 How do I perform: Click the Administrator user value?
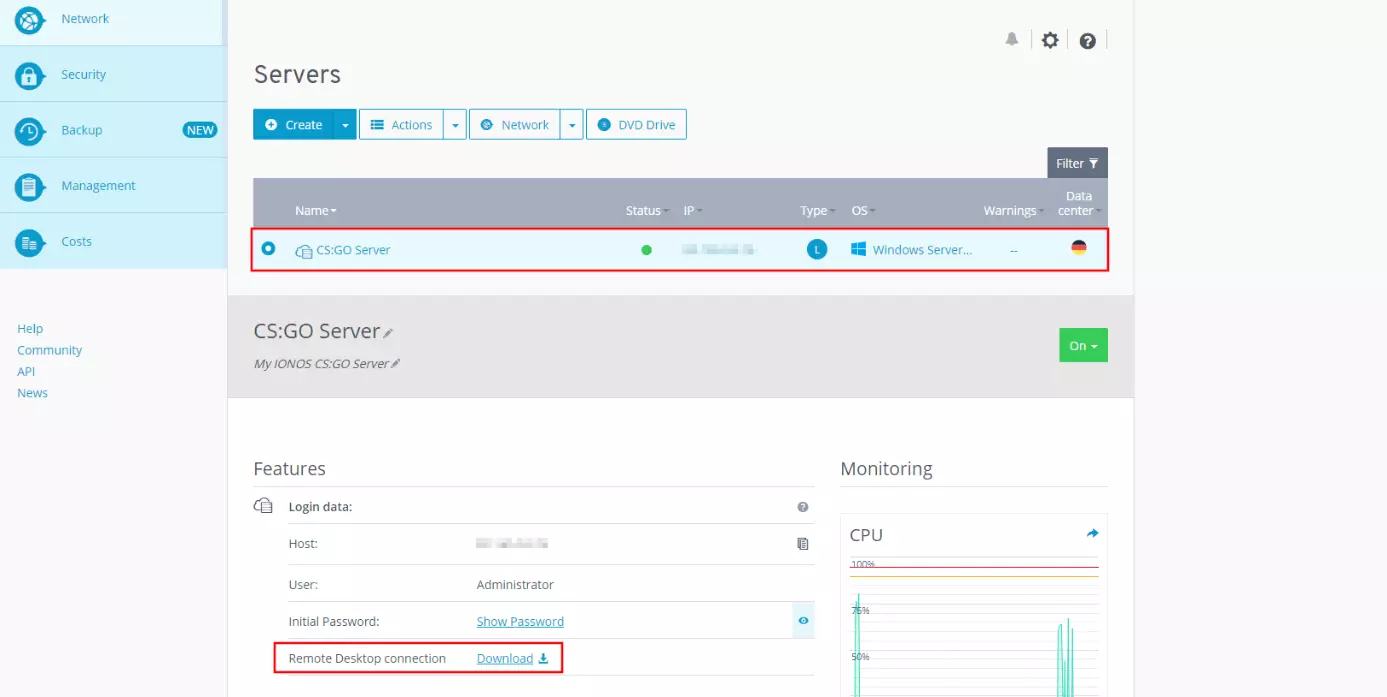515,584
